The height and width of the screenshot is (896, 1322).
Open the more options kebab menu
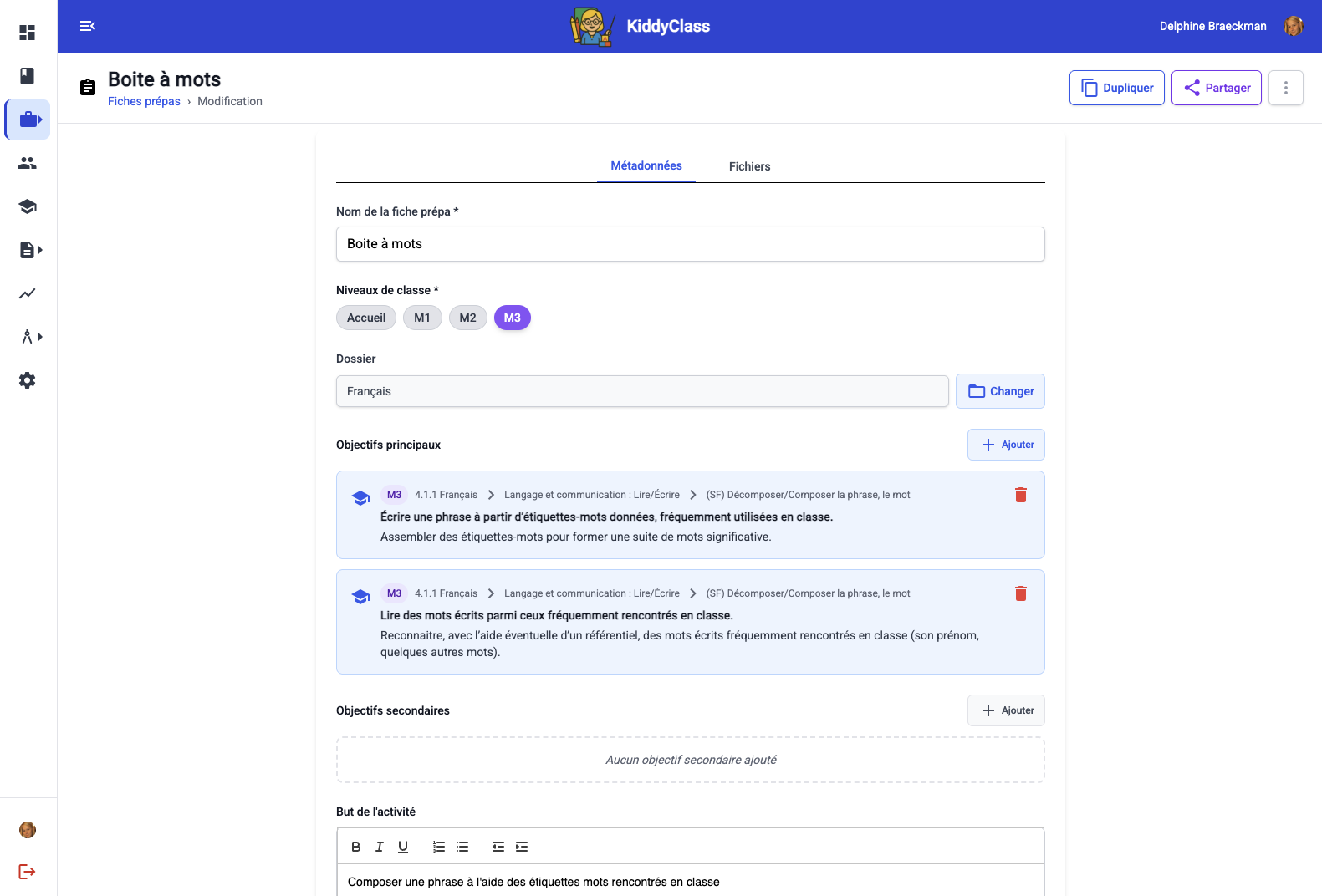pyautogui.click(x=1285, y=88)
